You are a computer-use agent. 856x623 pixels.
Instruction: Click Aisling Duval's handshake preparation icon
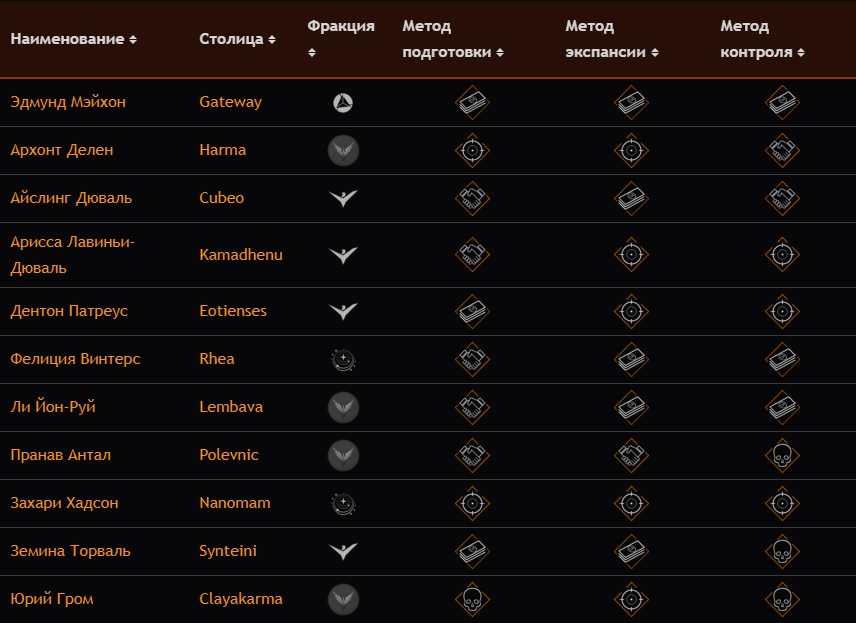472,198
